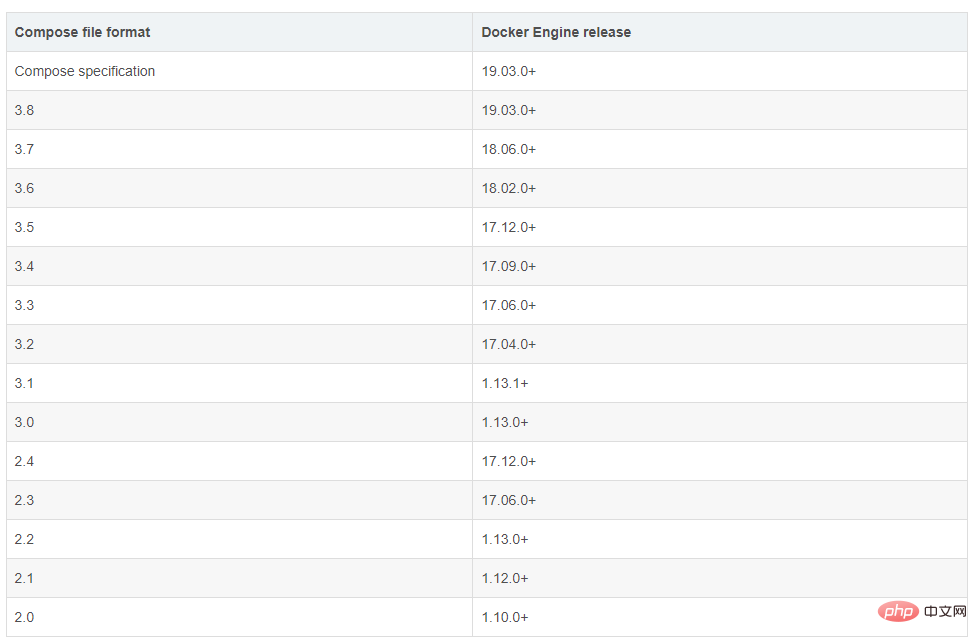Open the 2.2 version link
The image size is (977, 644).
tap(24, 539)
